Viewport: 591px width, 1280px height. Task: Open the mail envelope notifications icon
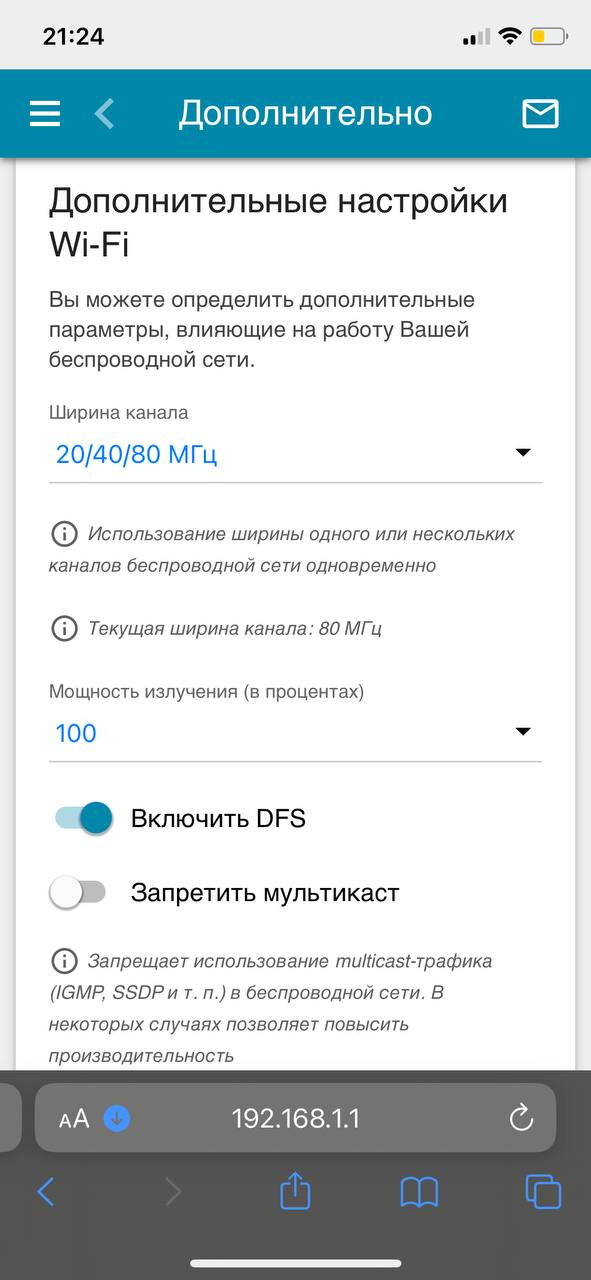[x=540, y=114]
